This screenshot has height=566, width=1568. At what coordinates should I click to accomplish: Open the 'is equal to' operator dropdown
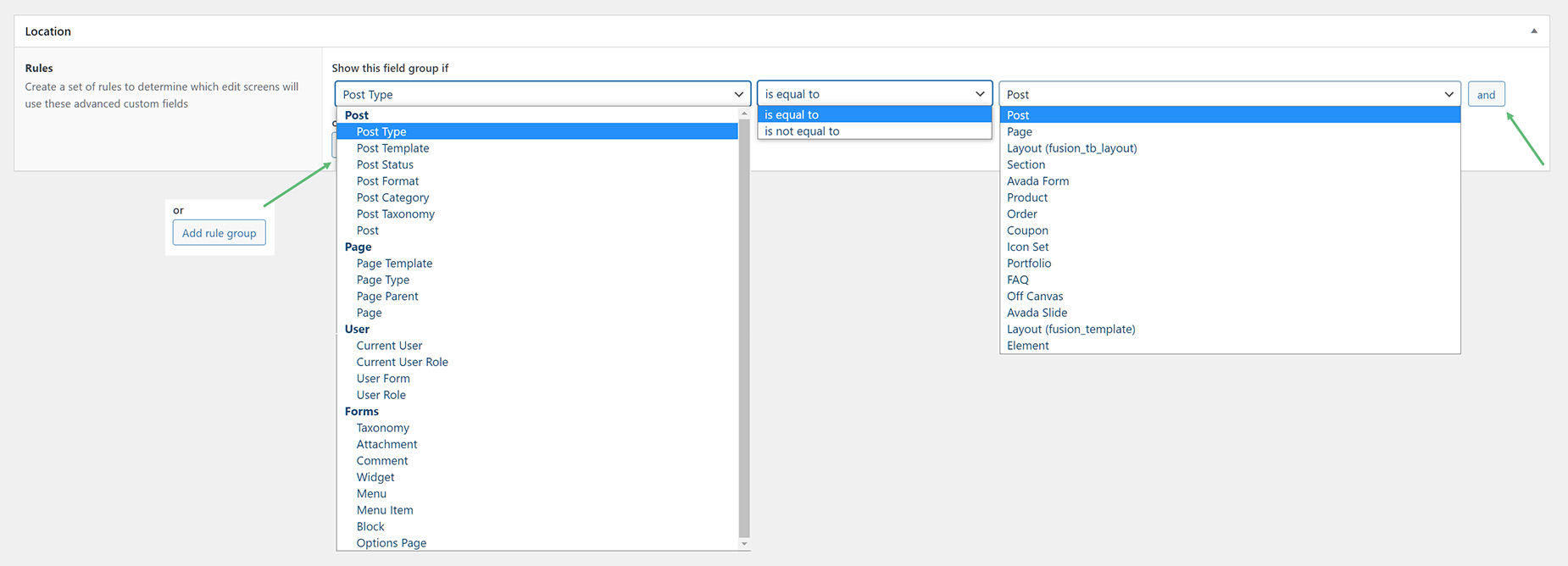(x=875, y=94)
